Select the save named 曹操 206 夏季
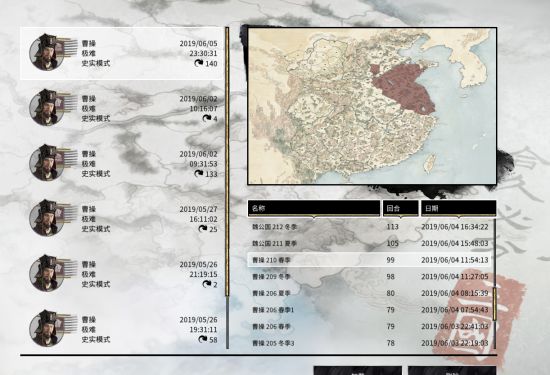550x375 pixels. click(370, 293)
